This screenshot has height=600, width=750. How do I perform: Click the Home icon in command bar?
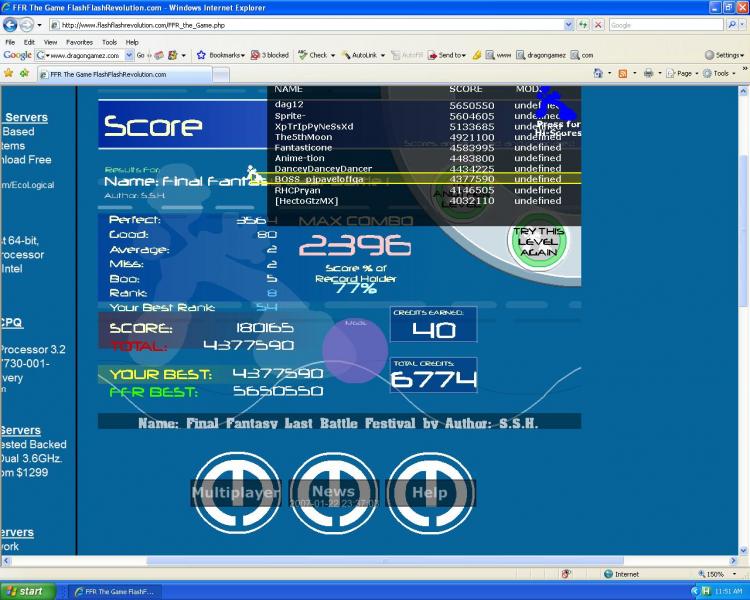tap(598, 73)
